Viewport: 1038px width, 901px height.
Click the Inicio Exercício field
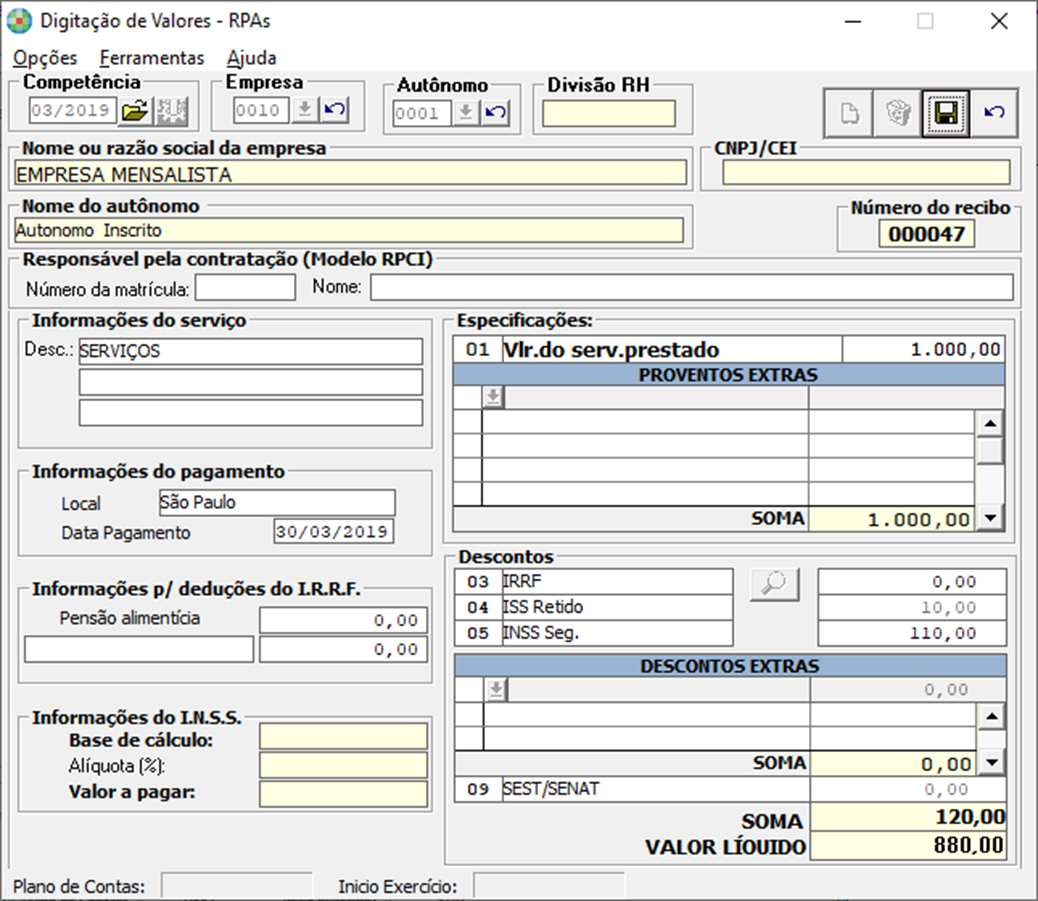coord(549,886)
